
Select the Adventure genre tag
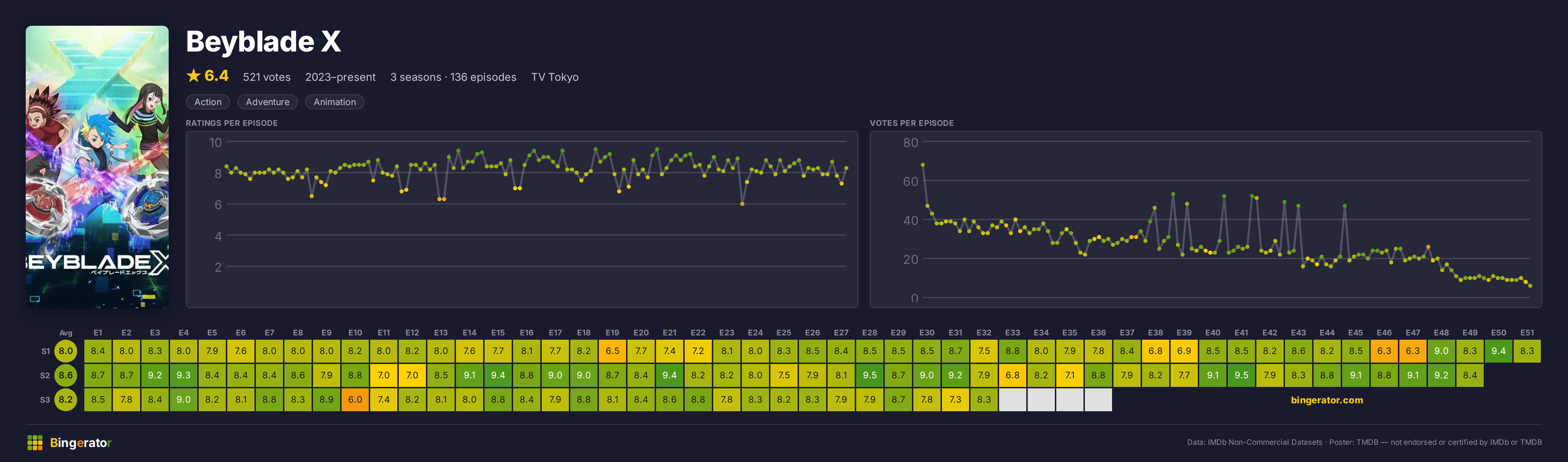[x=267, y=102]
